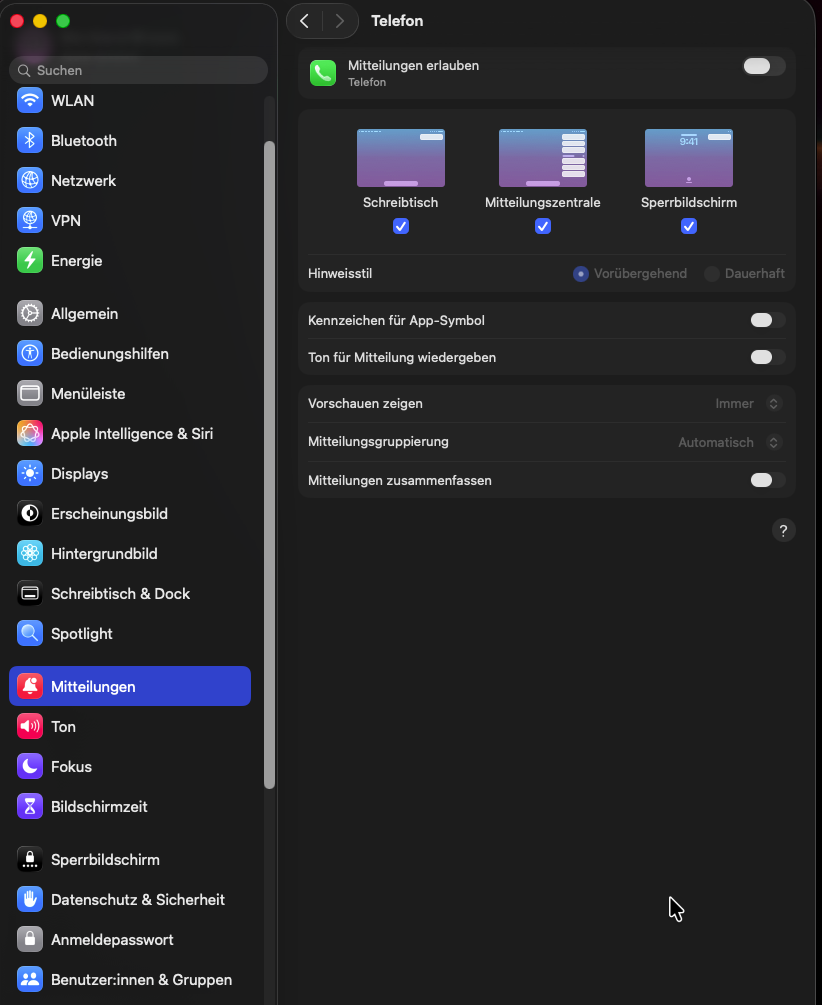Image resolution: width=822 pixels, height=1005 pixels.
Task: Open Fokus settings in sidebar
Action: [130, 767]
